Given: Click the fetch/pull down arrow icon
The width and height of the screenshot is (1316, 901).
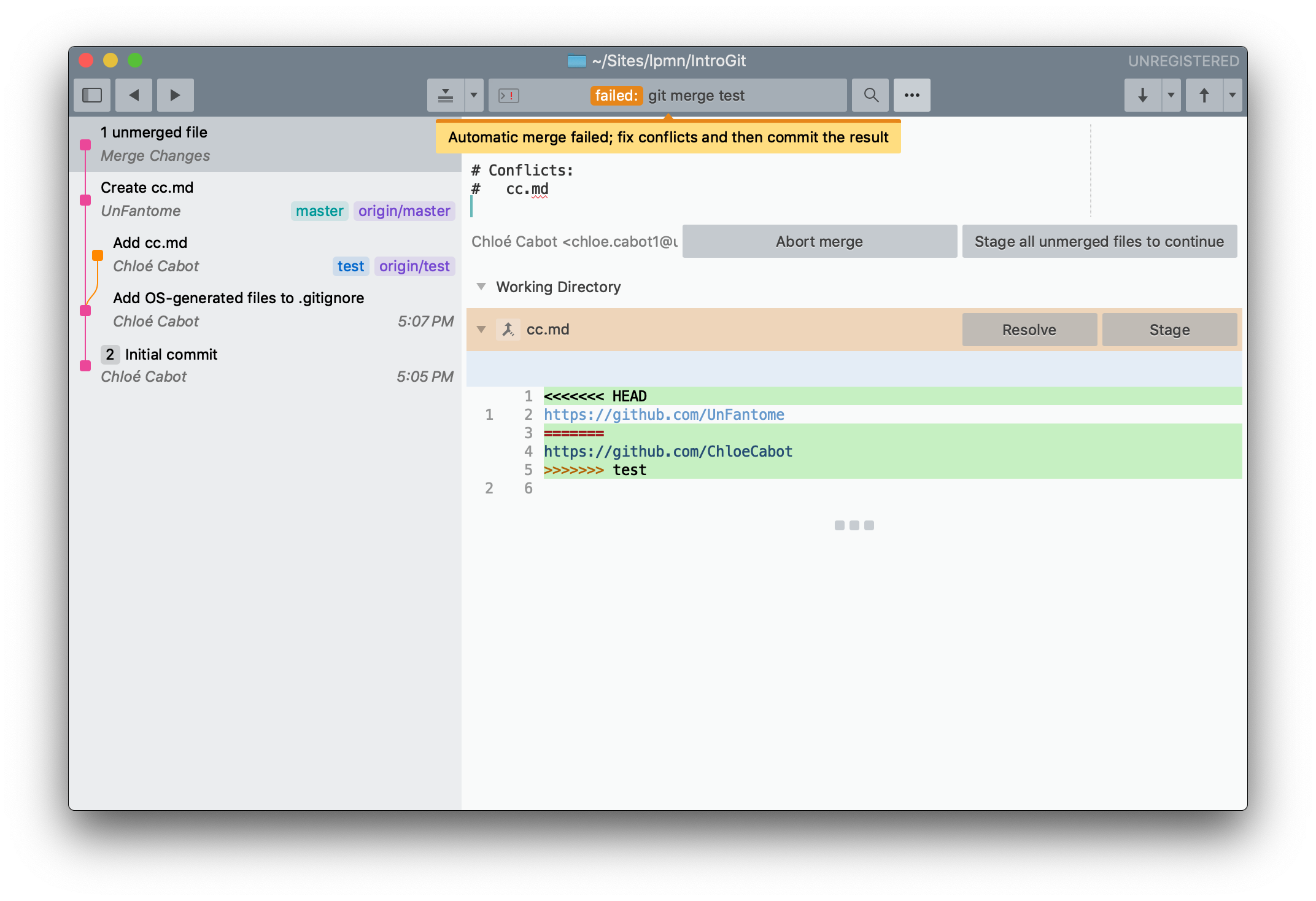Looking at the screenshot, I should [1142, 95].
